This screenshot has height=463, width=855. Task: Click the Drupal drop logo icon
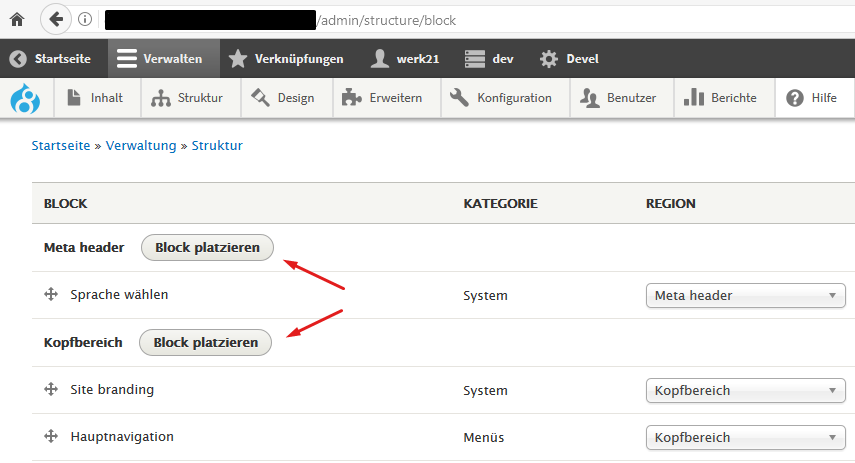[x=24, y=98]
